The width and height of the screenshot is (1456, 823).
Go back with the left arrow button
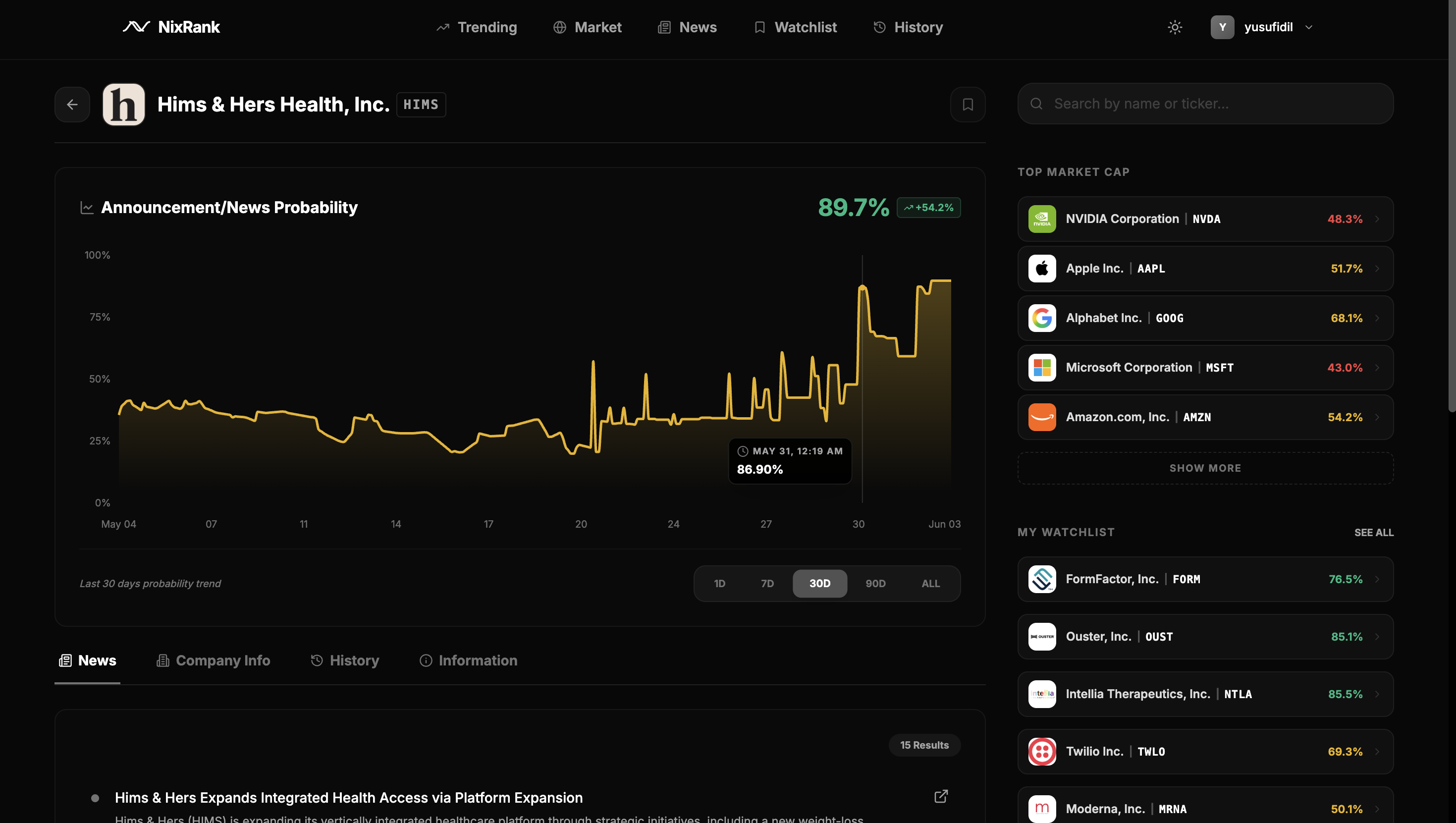(72, 105)
